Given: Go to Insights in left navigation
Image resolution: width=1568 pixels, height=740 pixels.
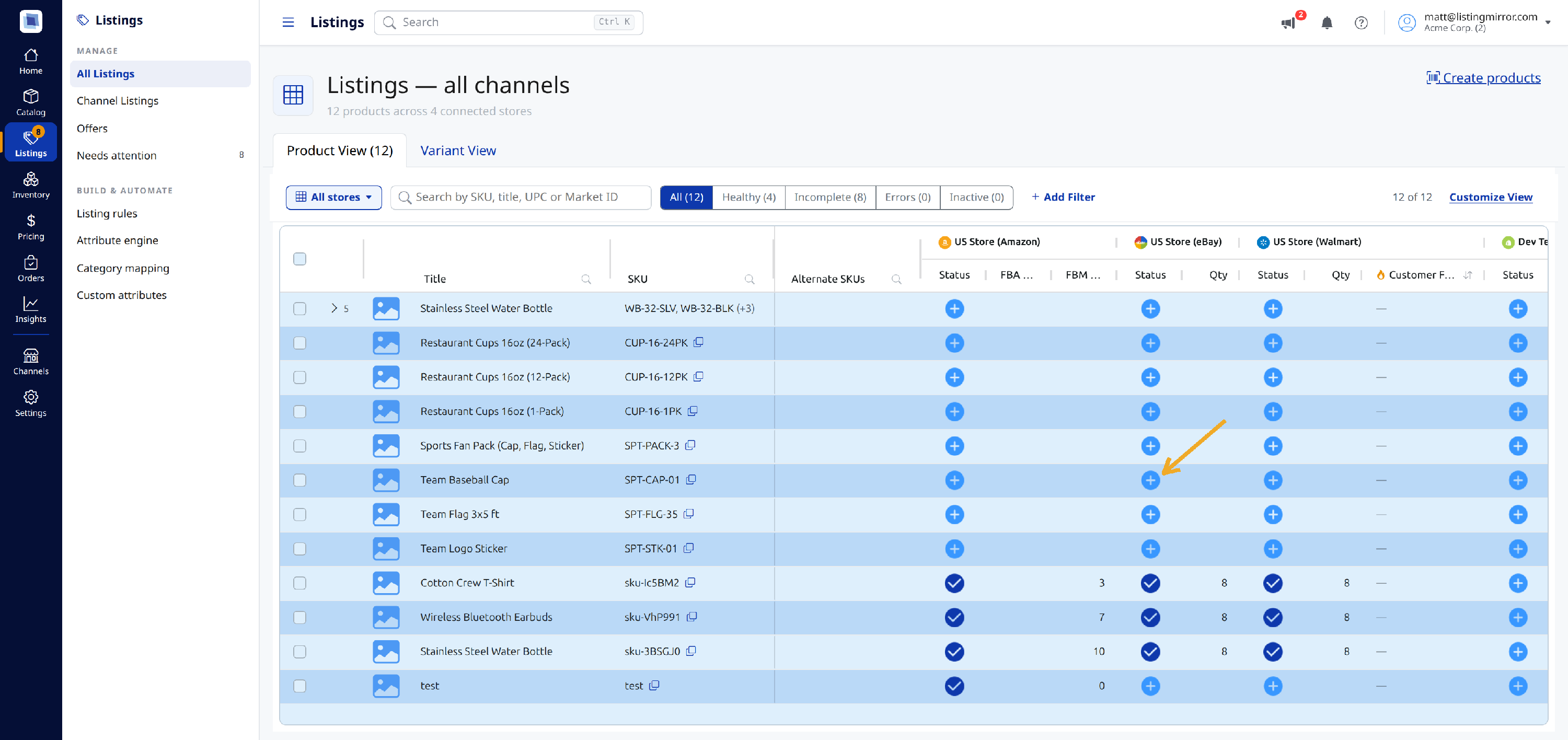Looking at the screenshot, I should point(30,309).
